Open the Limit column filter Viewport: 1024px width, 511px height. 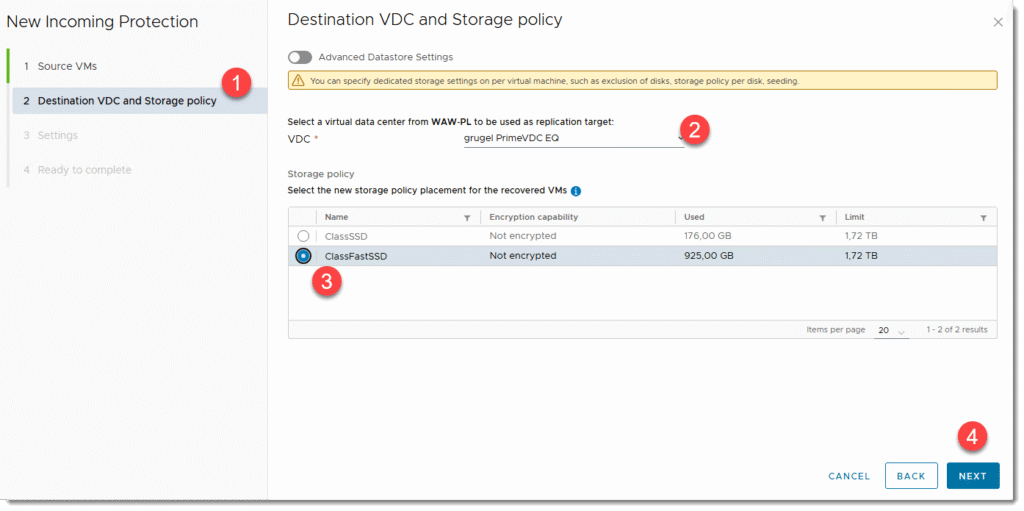click(x=983, y=217)
